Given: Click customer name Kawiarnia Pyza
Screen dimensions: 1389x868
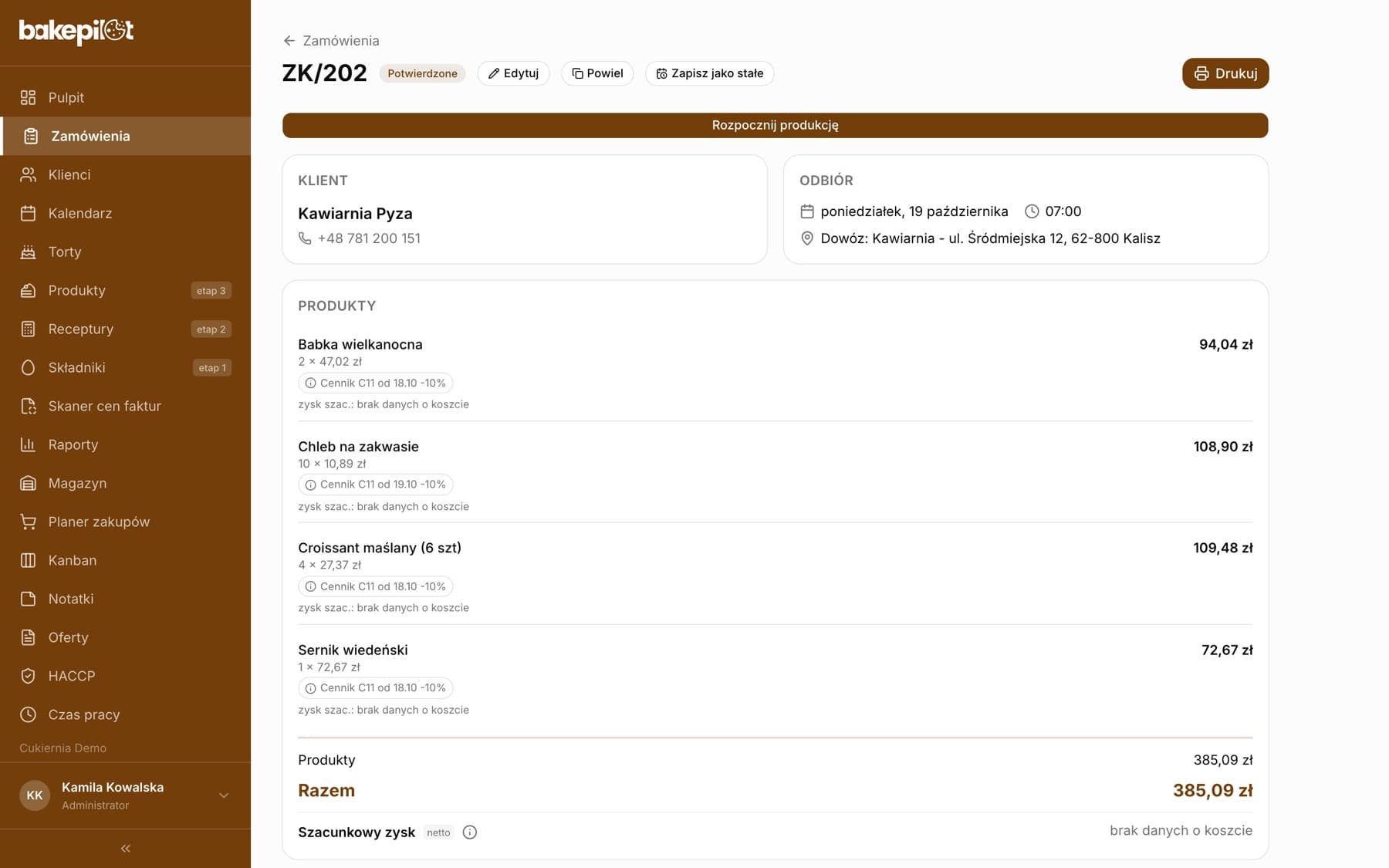Looking at the screenshot, I should click(x=355, y=214).
